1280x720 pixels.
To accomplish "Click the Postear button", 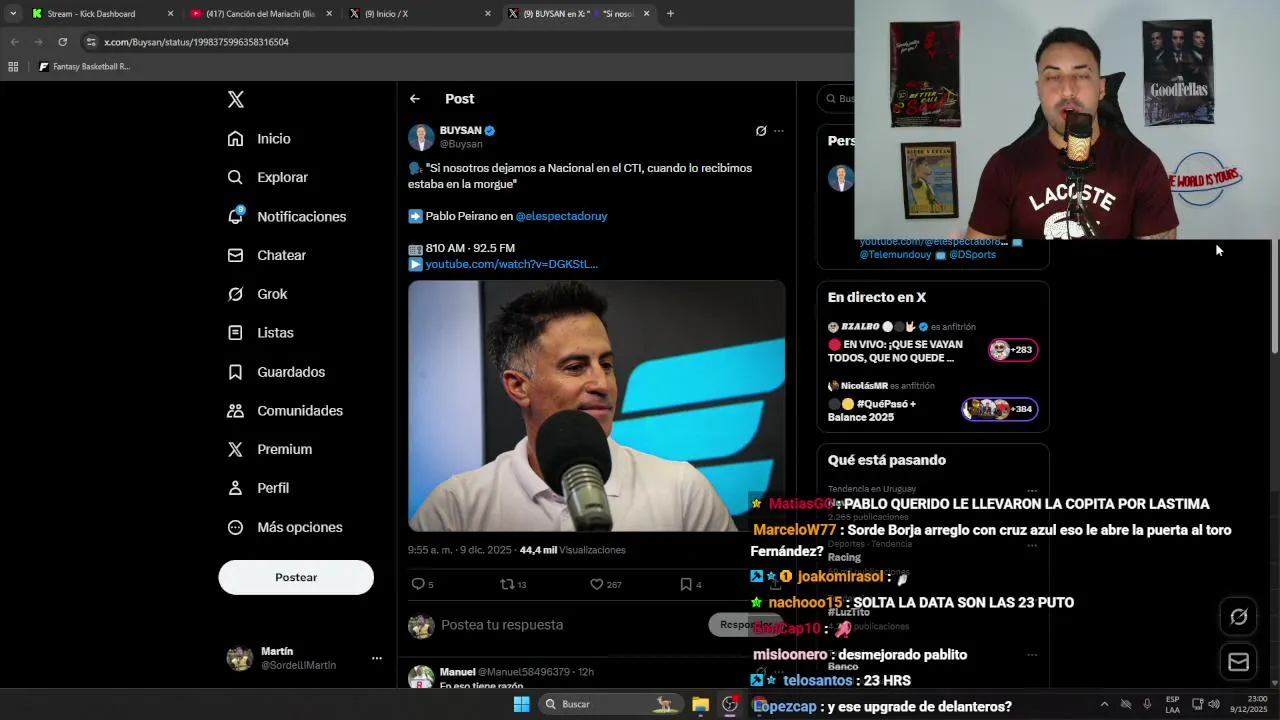I will [x=296, y=577].
